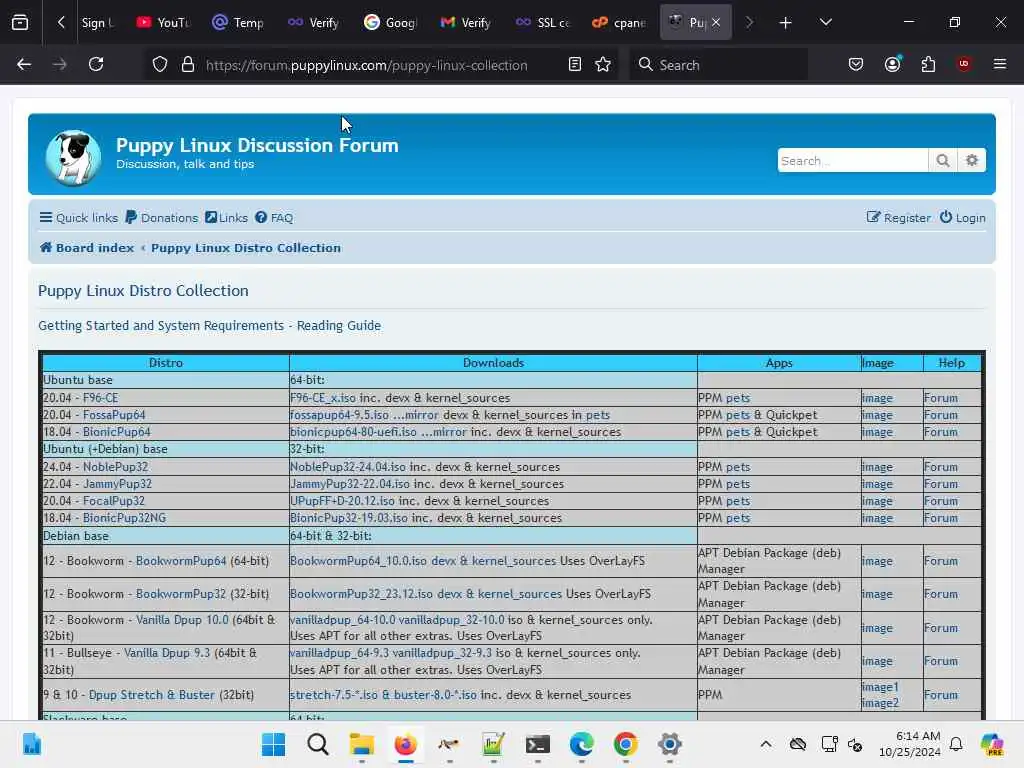Click the browser Search box

[718, 65]
